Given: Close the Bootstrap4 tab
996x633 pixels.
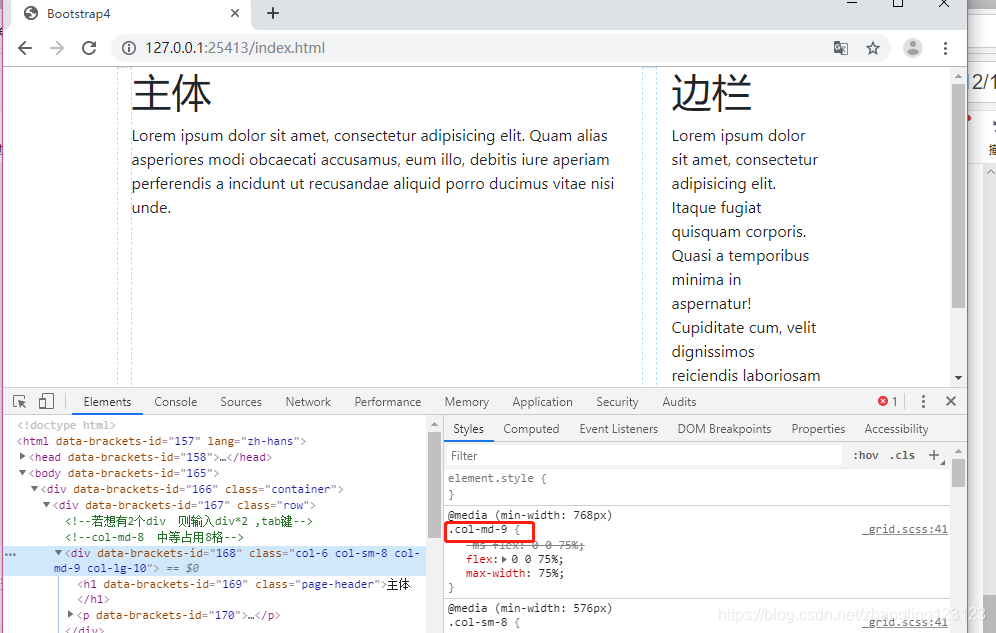Looking at the screenshot, I should point(235,13).
